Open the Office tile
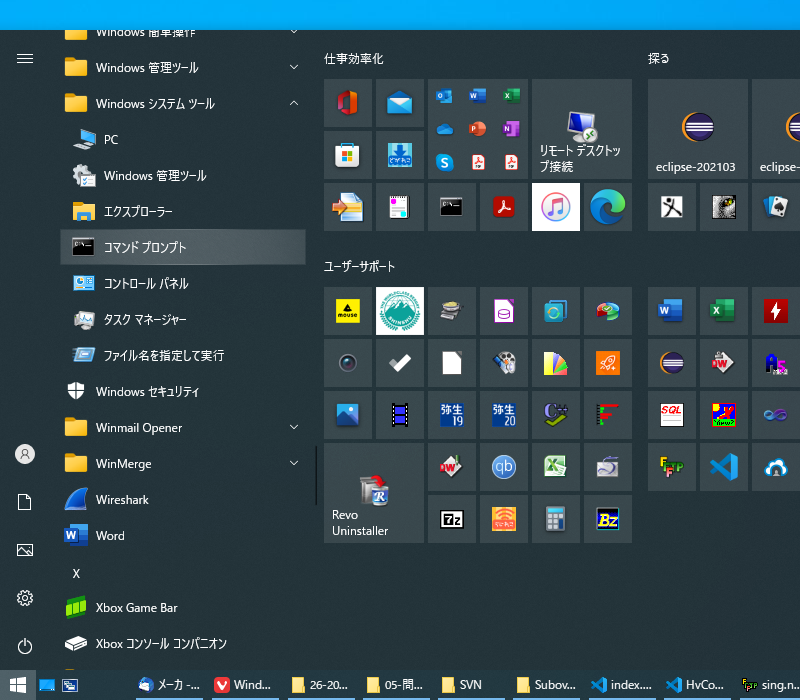The height and width of the screenshot is (700, 800). pos(347,103)
